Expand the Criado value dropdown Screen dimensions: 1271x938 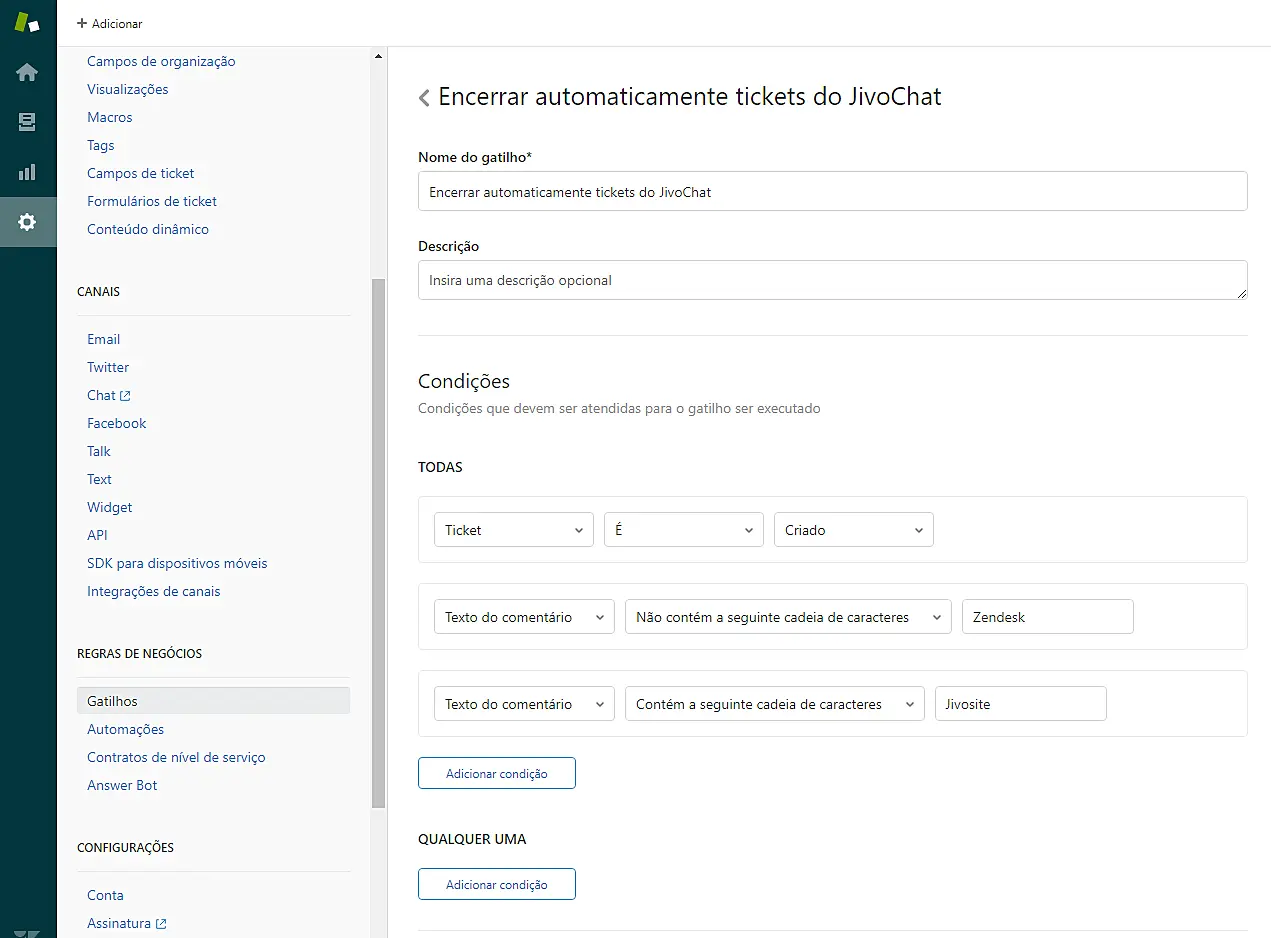point(853,530)
